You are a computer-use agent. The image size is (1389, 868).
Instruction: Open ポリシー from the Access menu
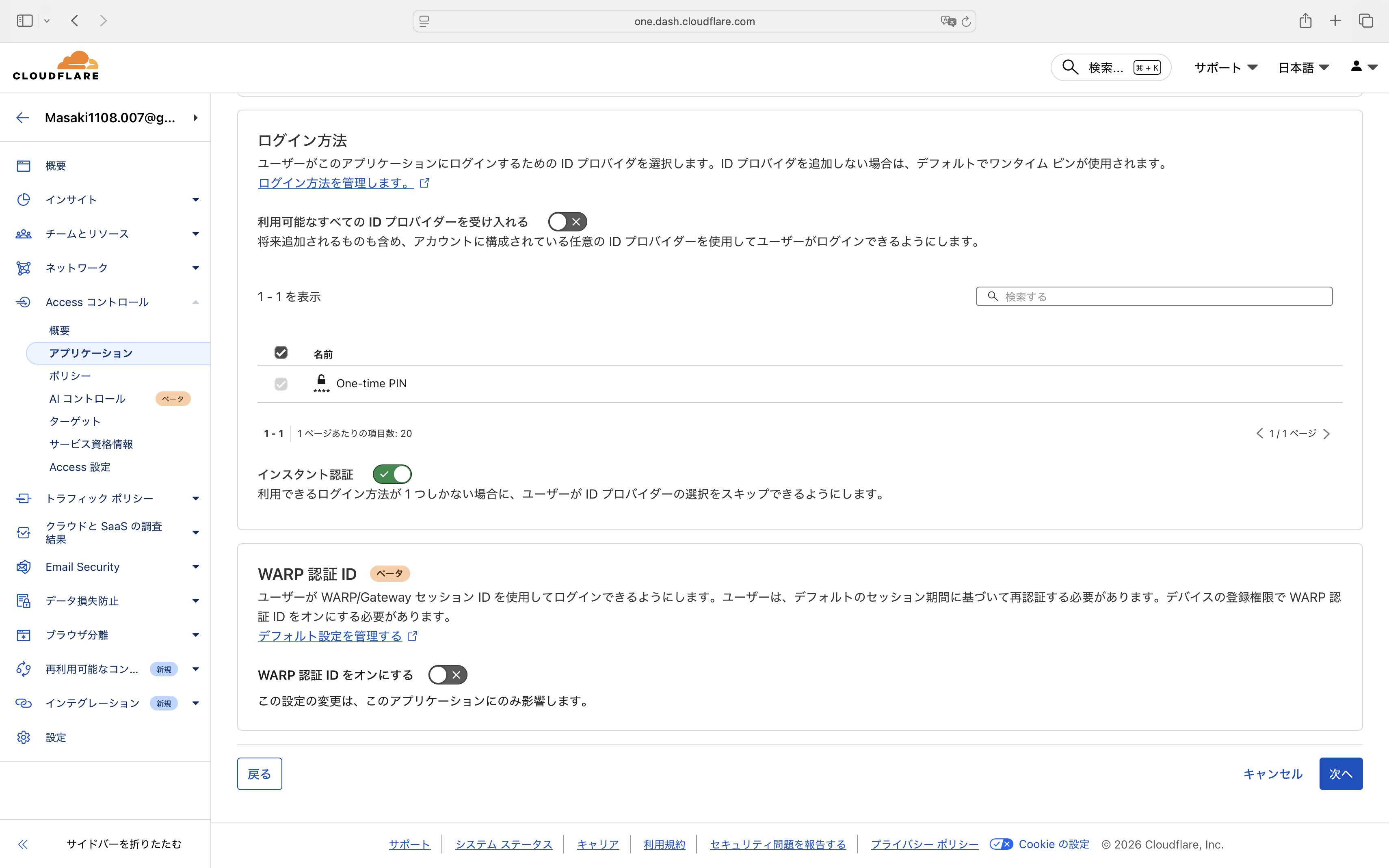[x=69, y=376]
